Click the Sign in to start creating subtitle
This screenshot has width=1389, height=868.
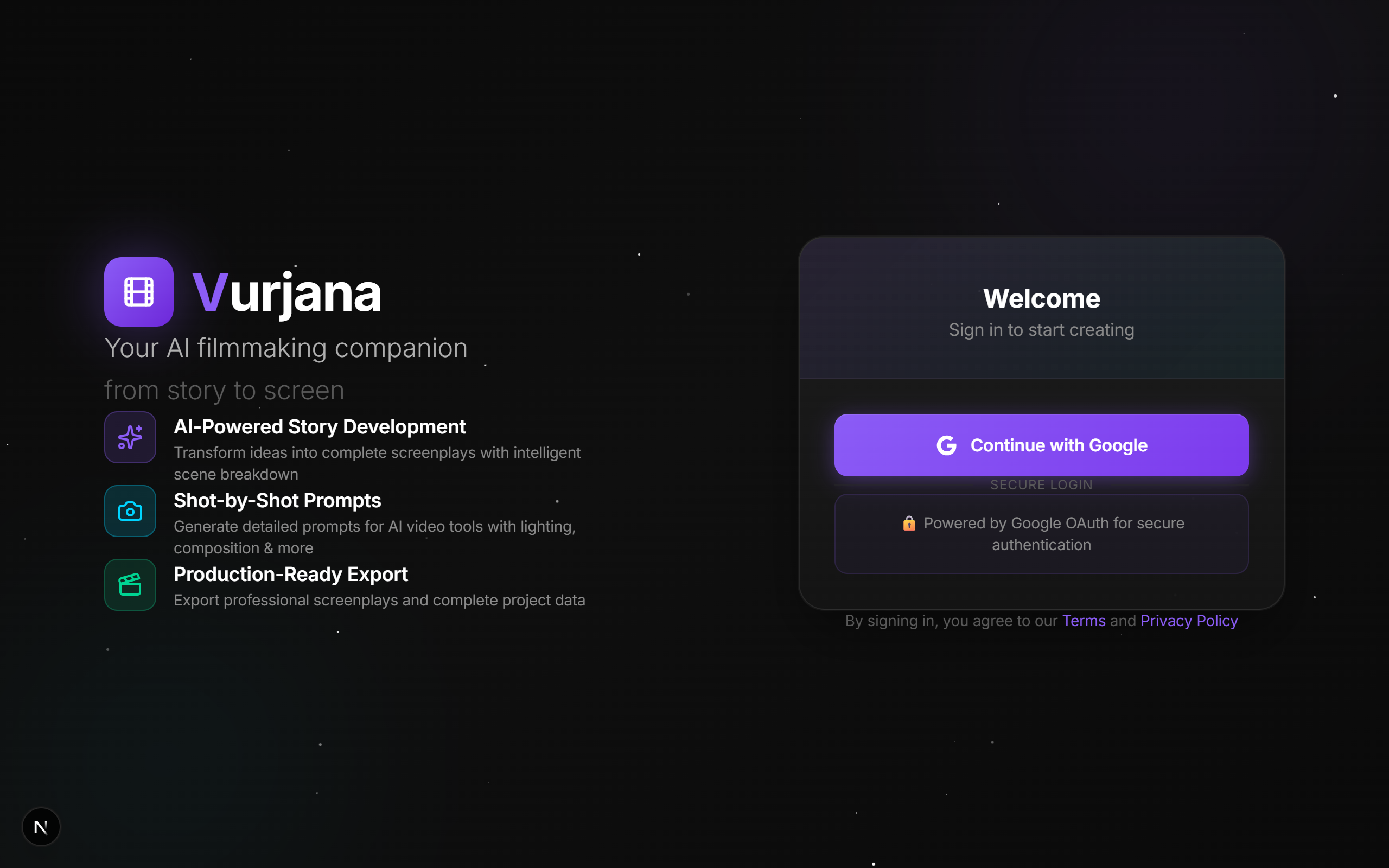1041,330
